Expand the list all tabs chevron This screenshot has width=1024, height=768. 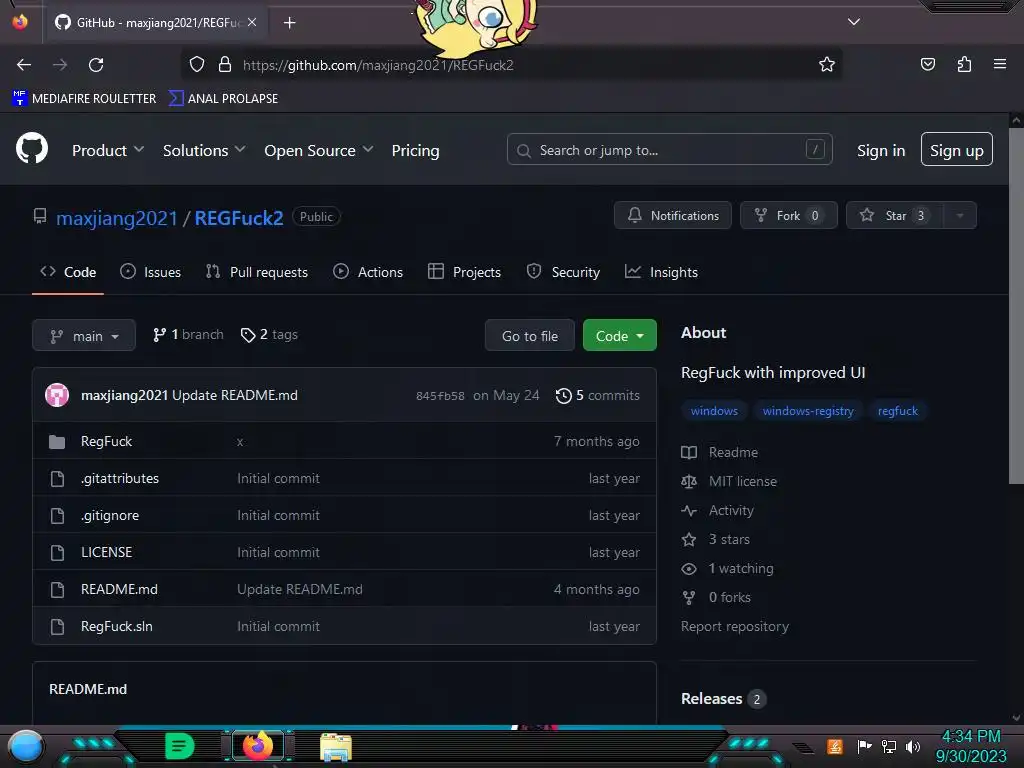click(x=854, y=22)
